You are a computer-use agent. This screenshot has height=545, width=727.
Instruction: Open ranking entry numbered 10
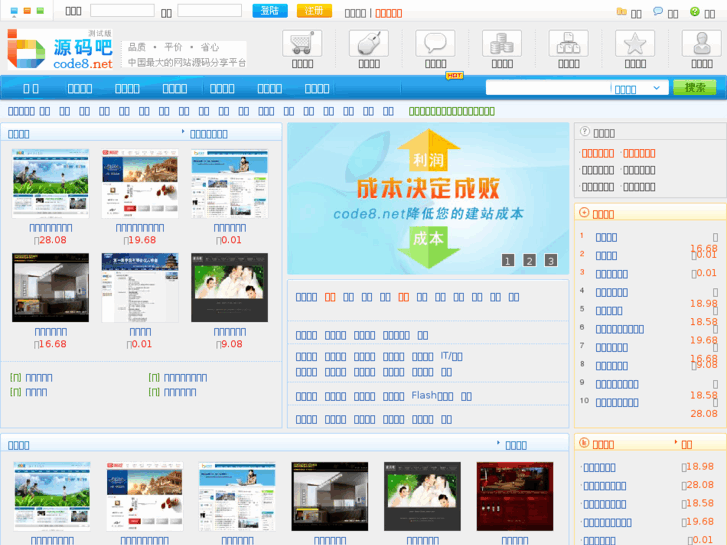pos(617,403)
